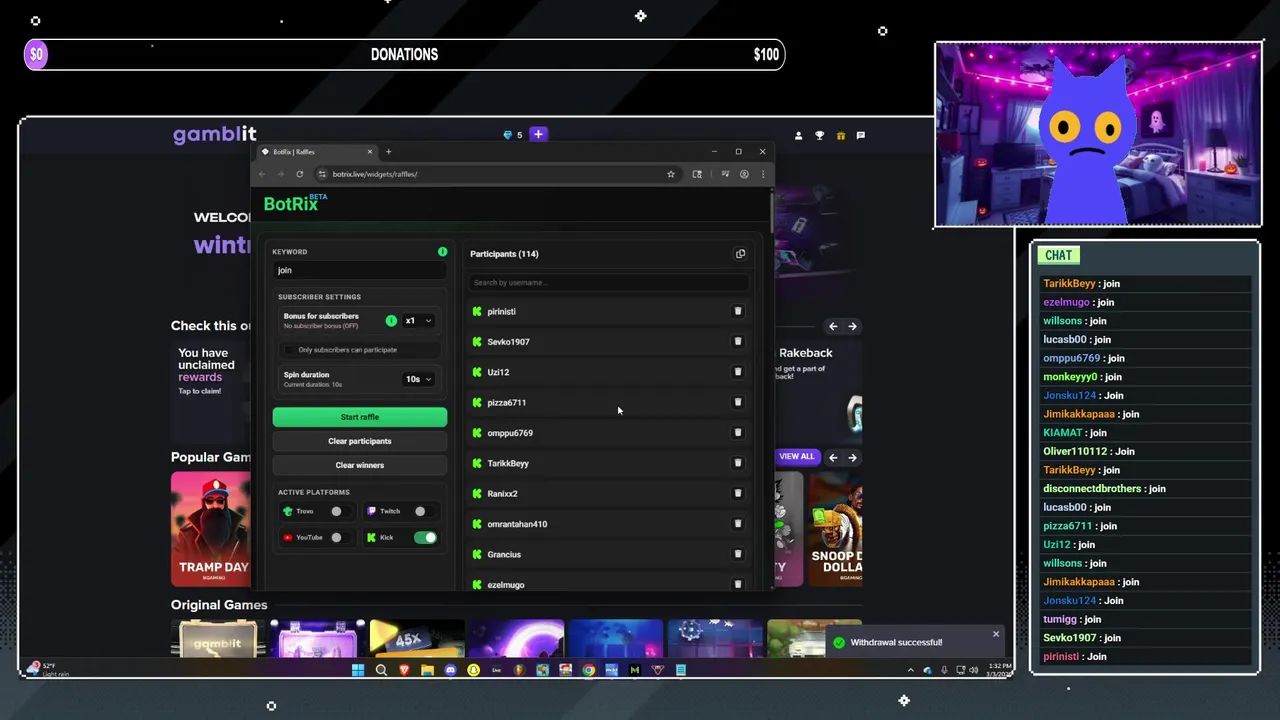Click Clear winners
This screenshot has height=720, width=1280.
360,465
